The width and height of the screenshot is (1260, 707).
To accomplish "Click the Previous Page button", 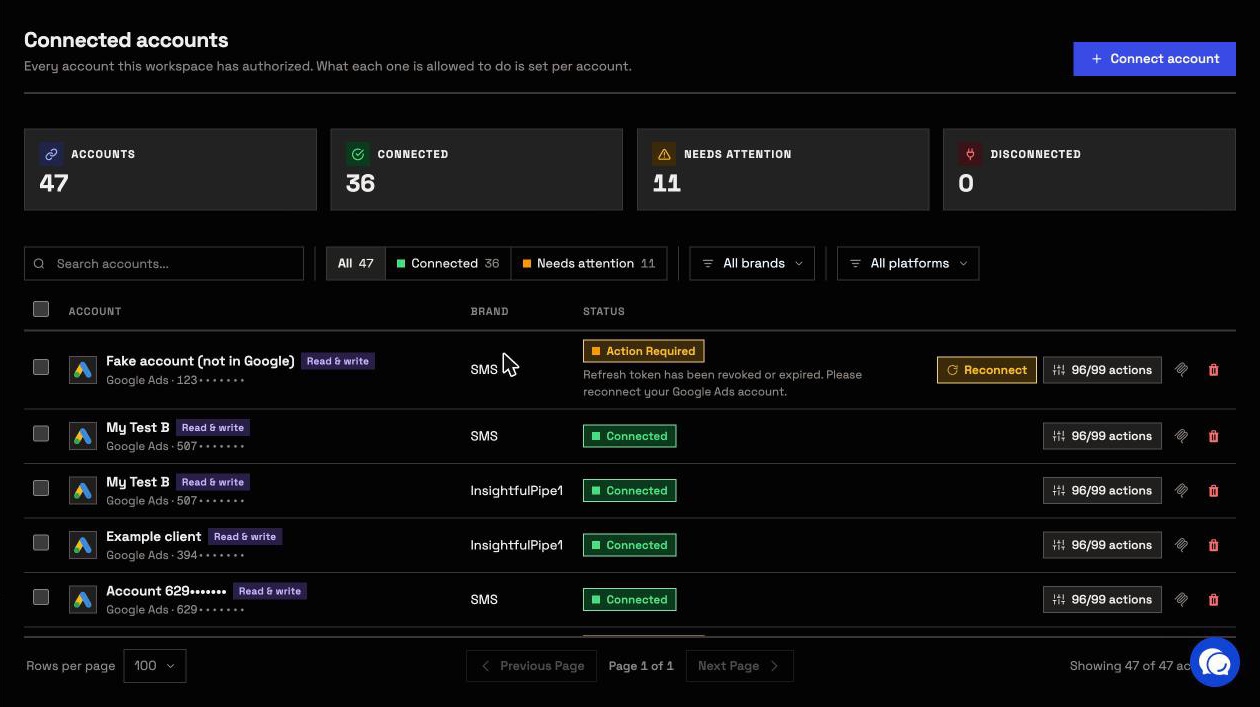I will click(x=532, y=666).
